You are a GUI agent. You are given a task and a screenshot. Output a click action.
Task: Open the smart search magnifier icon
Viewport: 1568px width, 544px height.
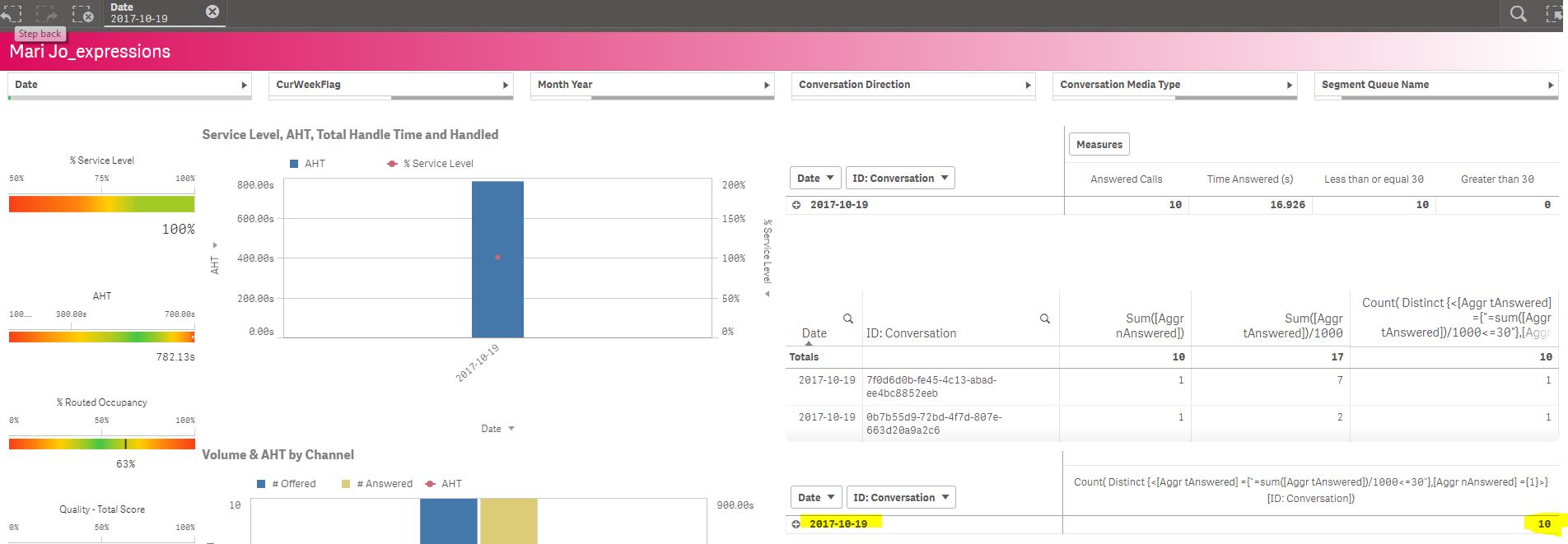[1519, 13]
